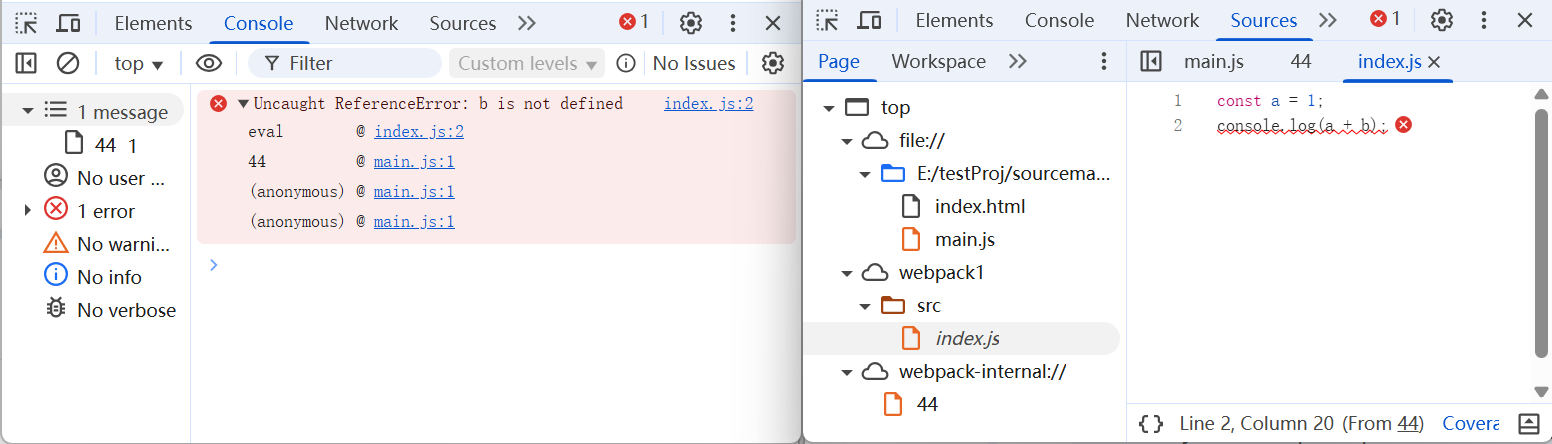Click the pretty print braces icon

[1150, 423]
